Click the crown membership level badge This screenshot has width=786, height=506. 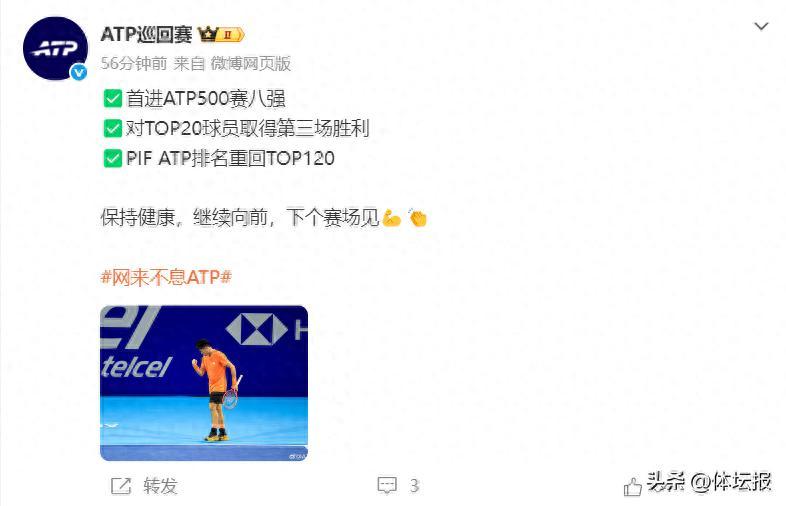coord(221,34)
